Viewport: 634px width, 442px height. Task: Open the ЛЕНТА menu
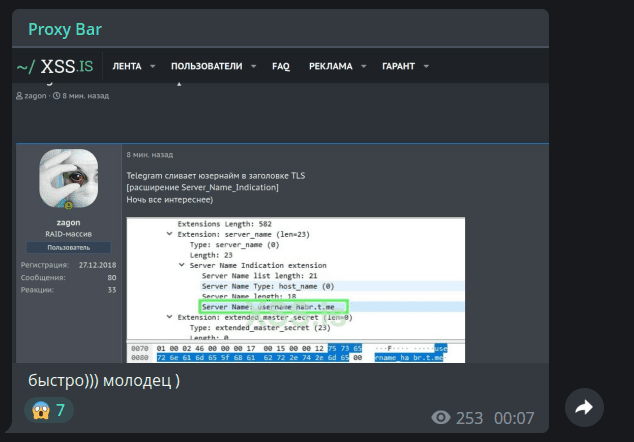[x=127, y=66]
